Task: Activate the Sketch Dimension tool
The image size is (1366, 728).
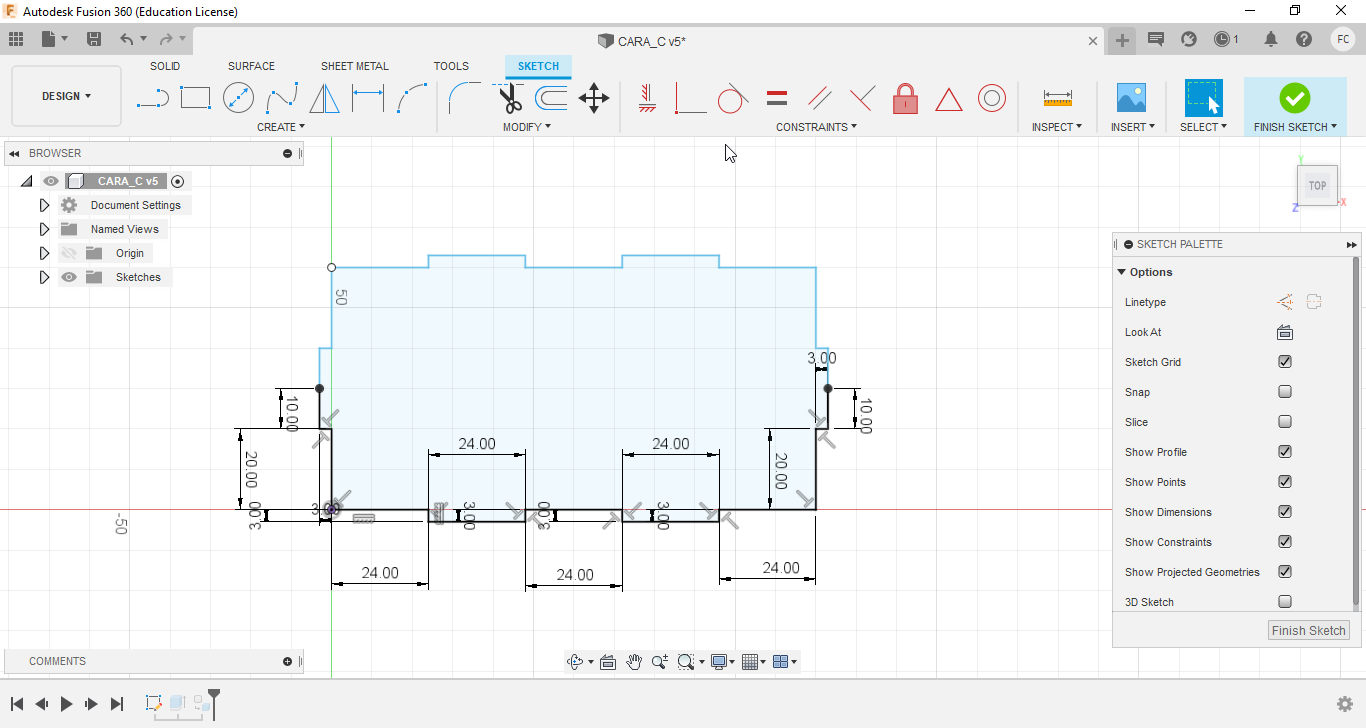Action: [x=368, y=98]
